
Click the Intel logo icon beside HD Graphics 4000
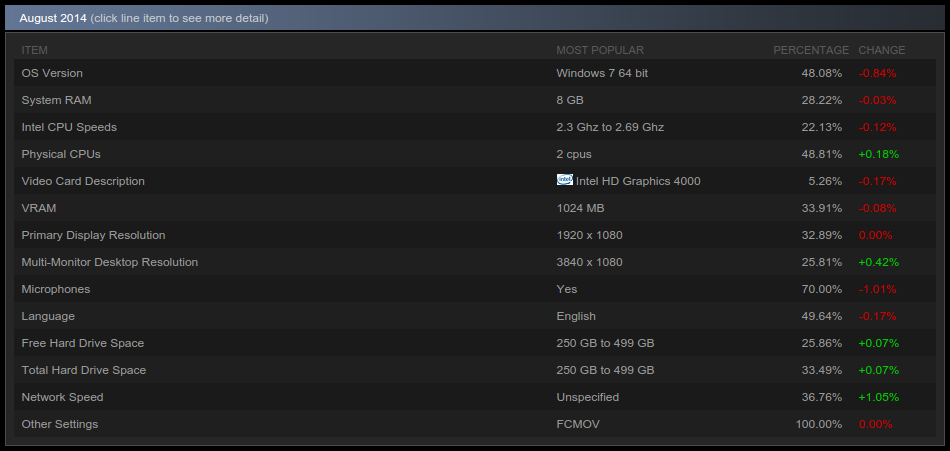pos(565,180)
